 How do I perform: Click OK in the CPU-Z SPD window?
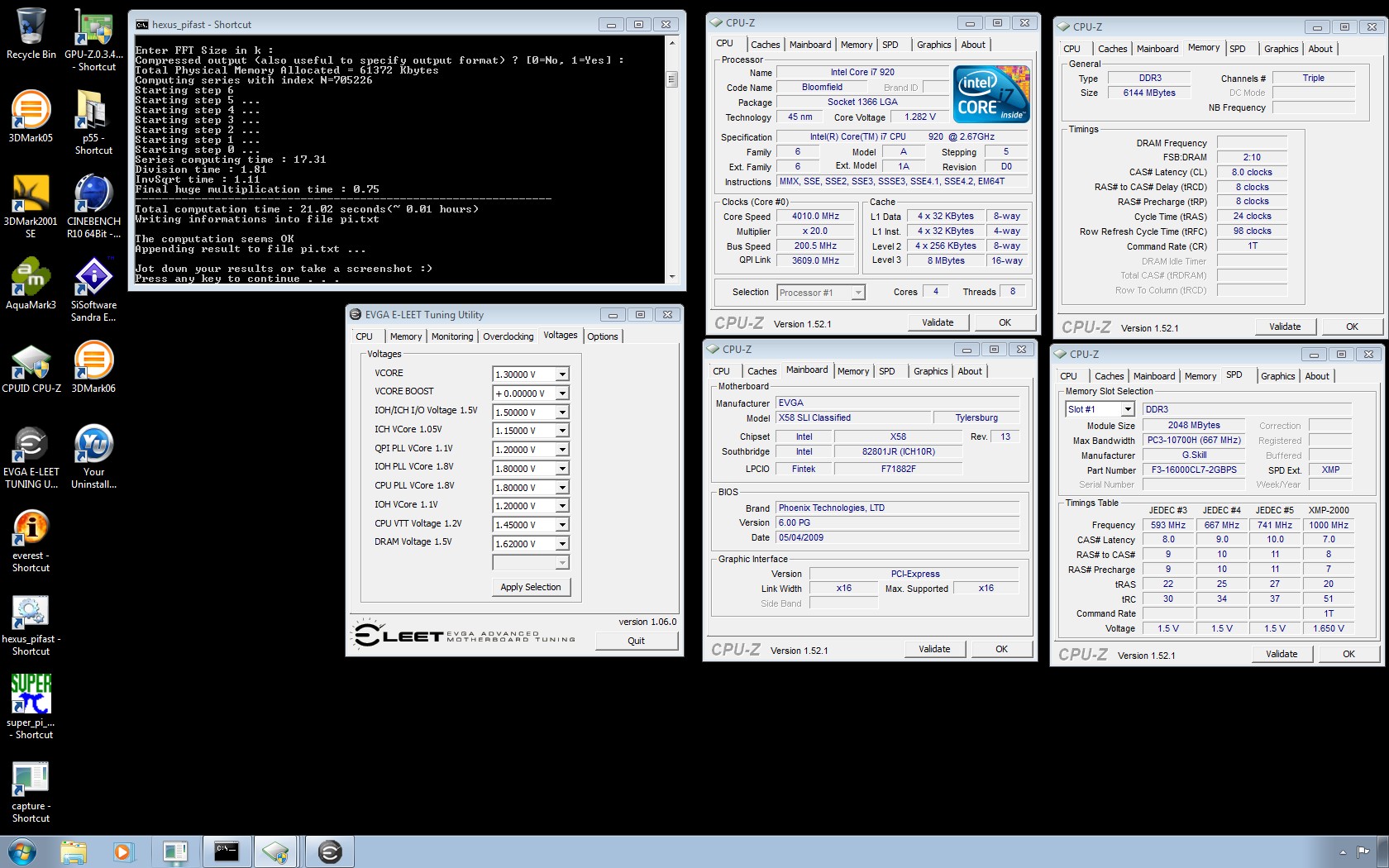pos(1348,654)
